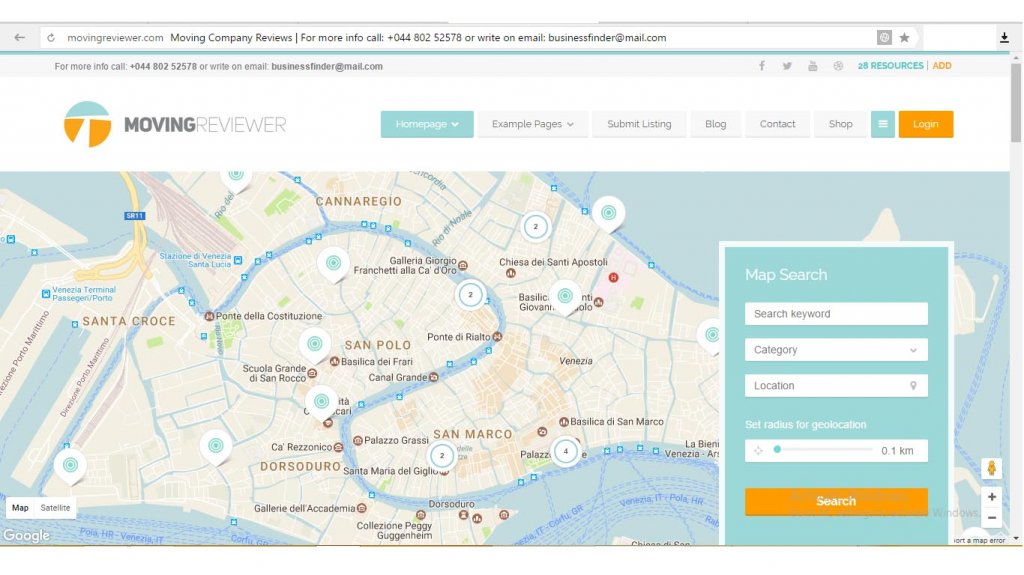Image resolution: width=1024 pixels, height=575 pixels.
Task: Click the Ponte di Rialto map label
Action: [x=458, y=337]
